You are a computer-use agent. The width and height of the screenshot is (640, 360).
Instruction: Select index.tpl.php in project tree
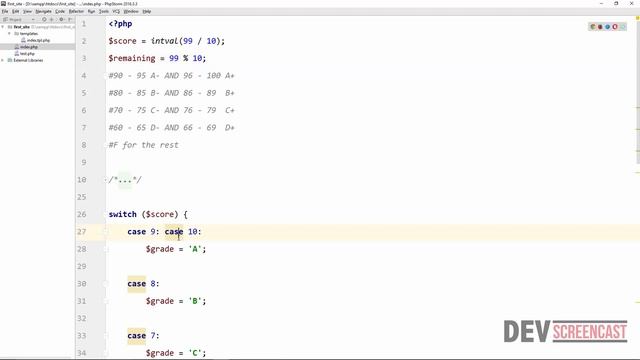coord(38,40)
